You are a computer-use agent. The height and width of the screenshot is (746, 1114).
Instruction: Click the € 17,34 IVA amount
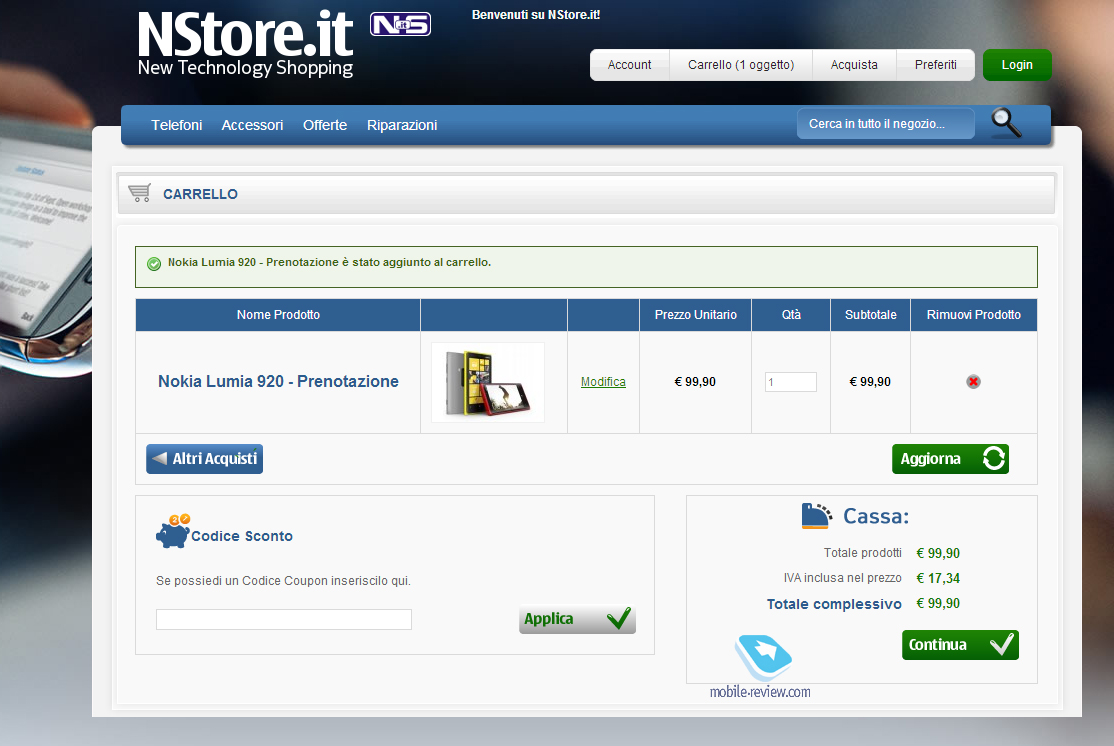pos(938,578)
